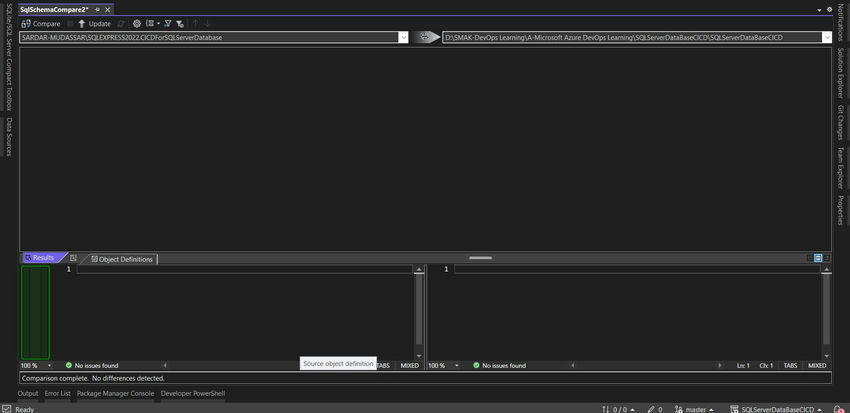Click the pane splitter grip handle

pyautogui.click(x=480, y=258)
